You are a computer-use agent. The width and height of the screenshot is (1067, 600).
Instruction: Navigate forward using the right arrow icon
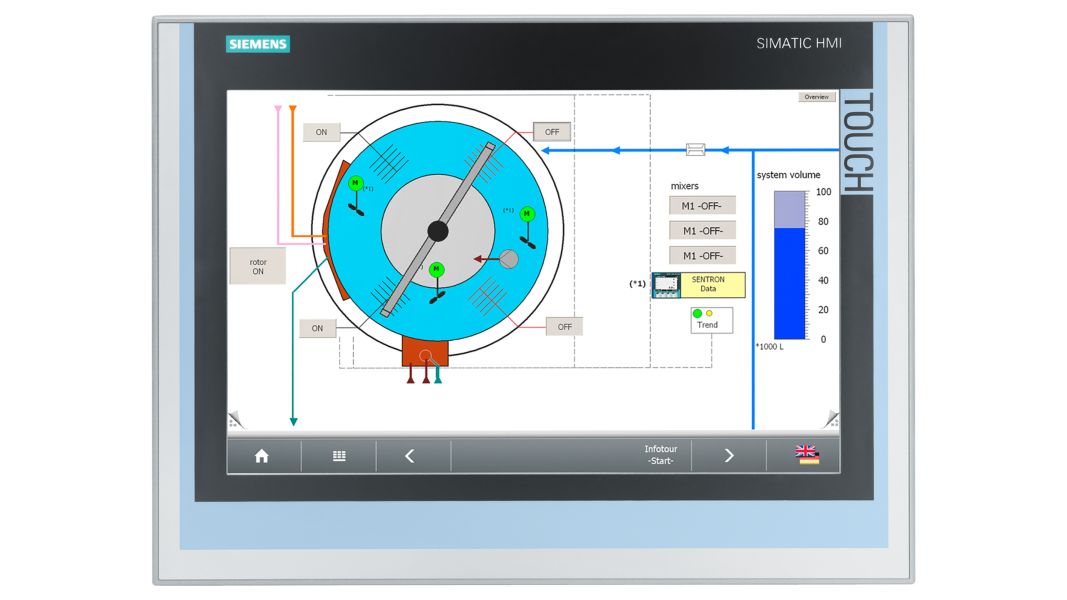click(728, 456)
